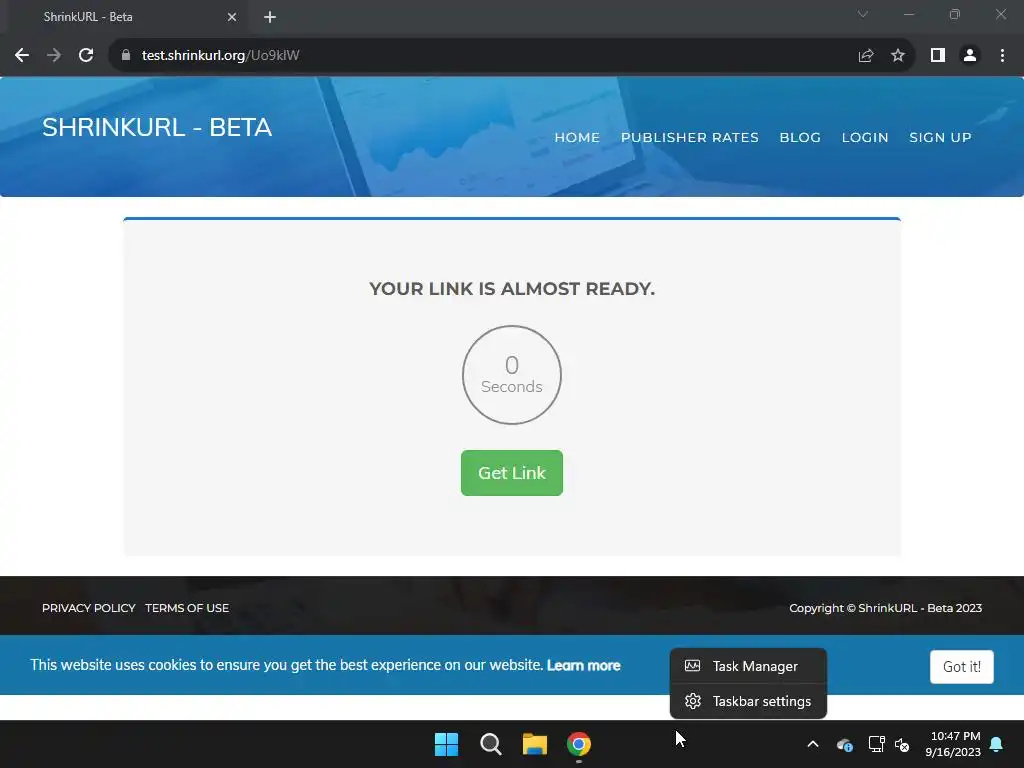
Task: Open PUBLISHER RATES page
Action: pos(690,137)
